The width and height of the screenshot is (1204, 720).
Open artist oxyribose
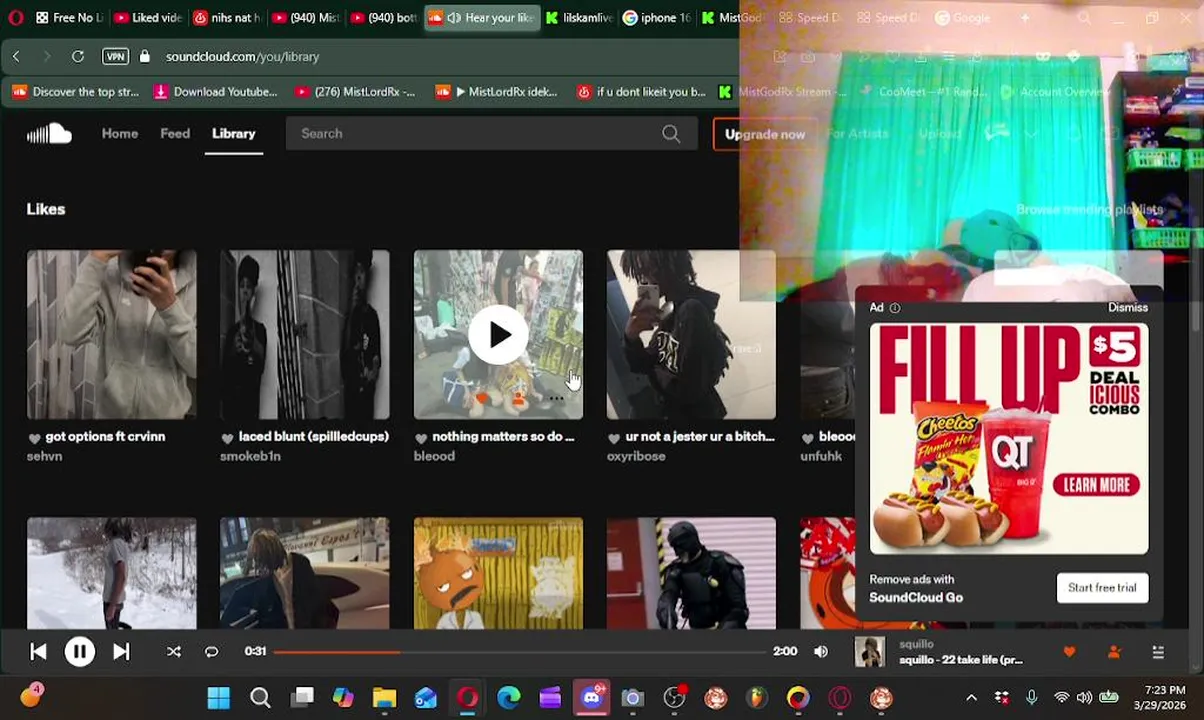click(x=636, y=456)
